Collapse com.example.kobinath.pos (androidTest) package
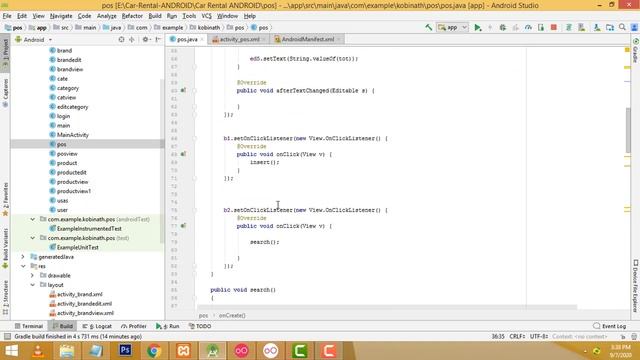Image resolution: width=640 pixels, height=360 pixels. (33, 219)
